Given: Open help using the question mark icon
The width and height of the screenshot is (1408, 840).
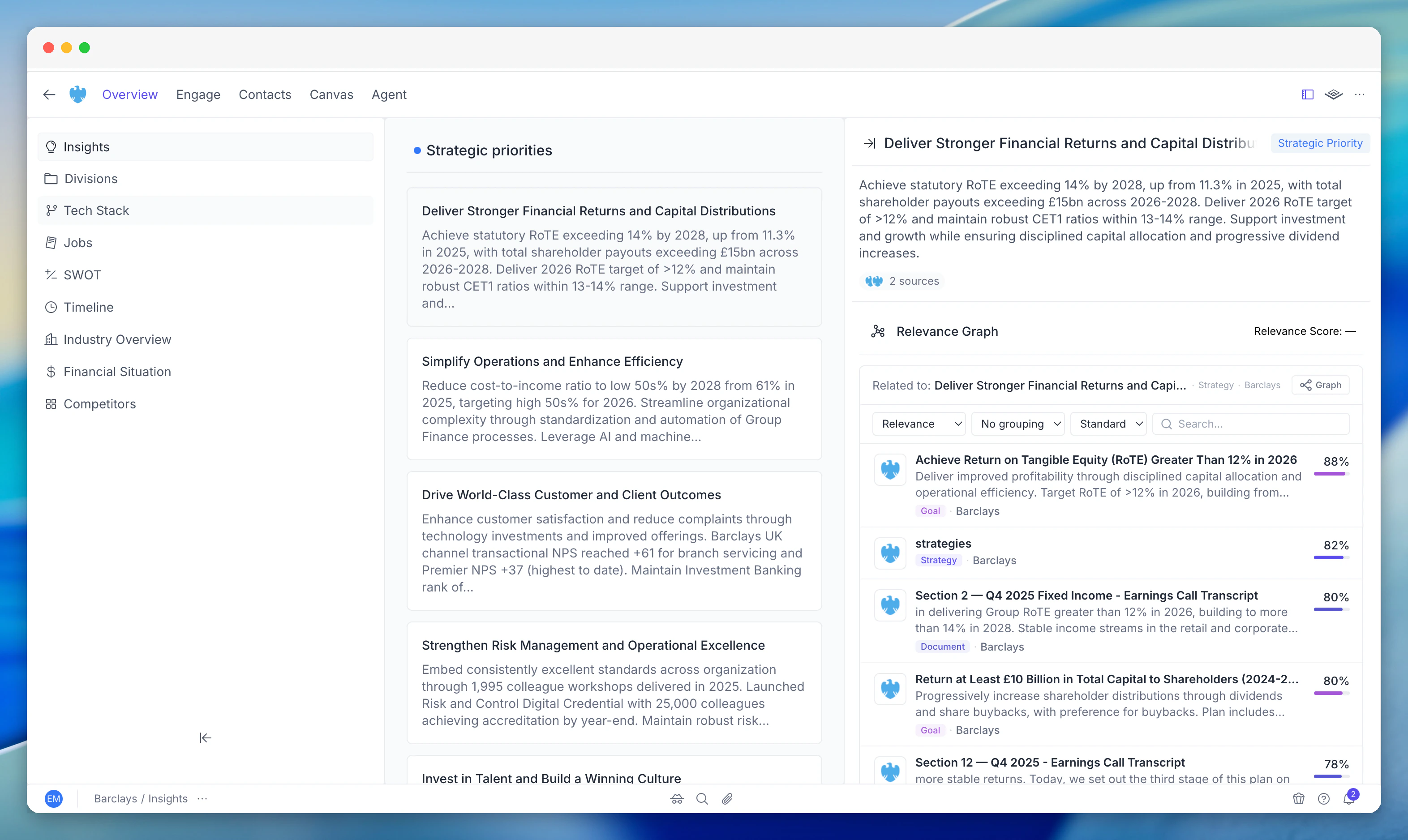Looking at the screenshot, I should (1324, 799).
